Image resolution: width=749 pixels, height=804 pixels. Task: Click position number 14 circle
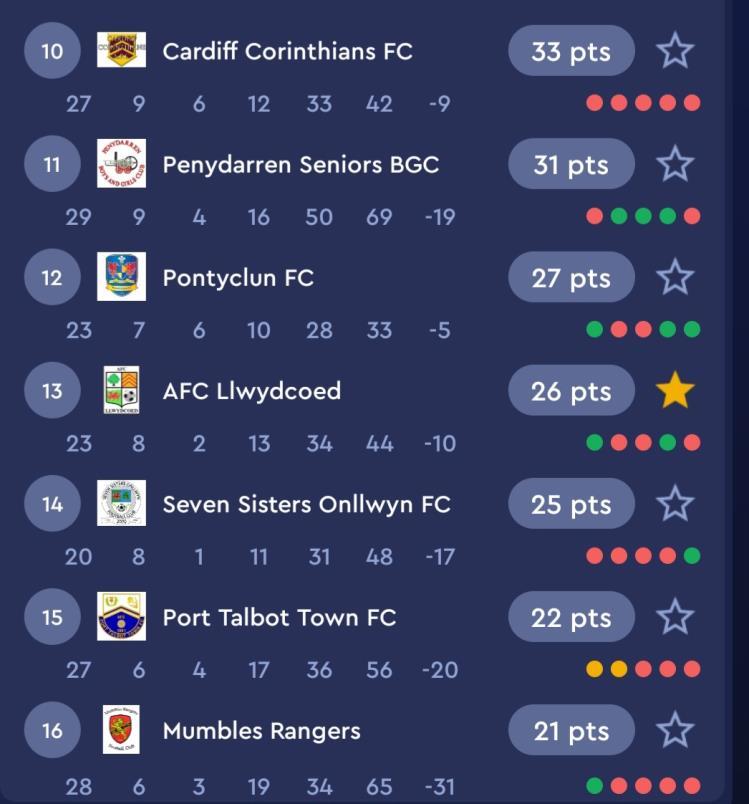coord(52,504)
